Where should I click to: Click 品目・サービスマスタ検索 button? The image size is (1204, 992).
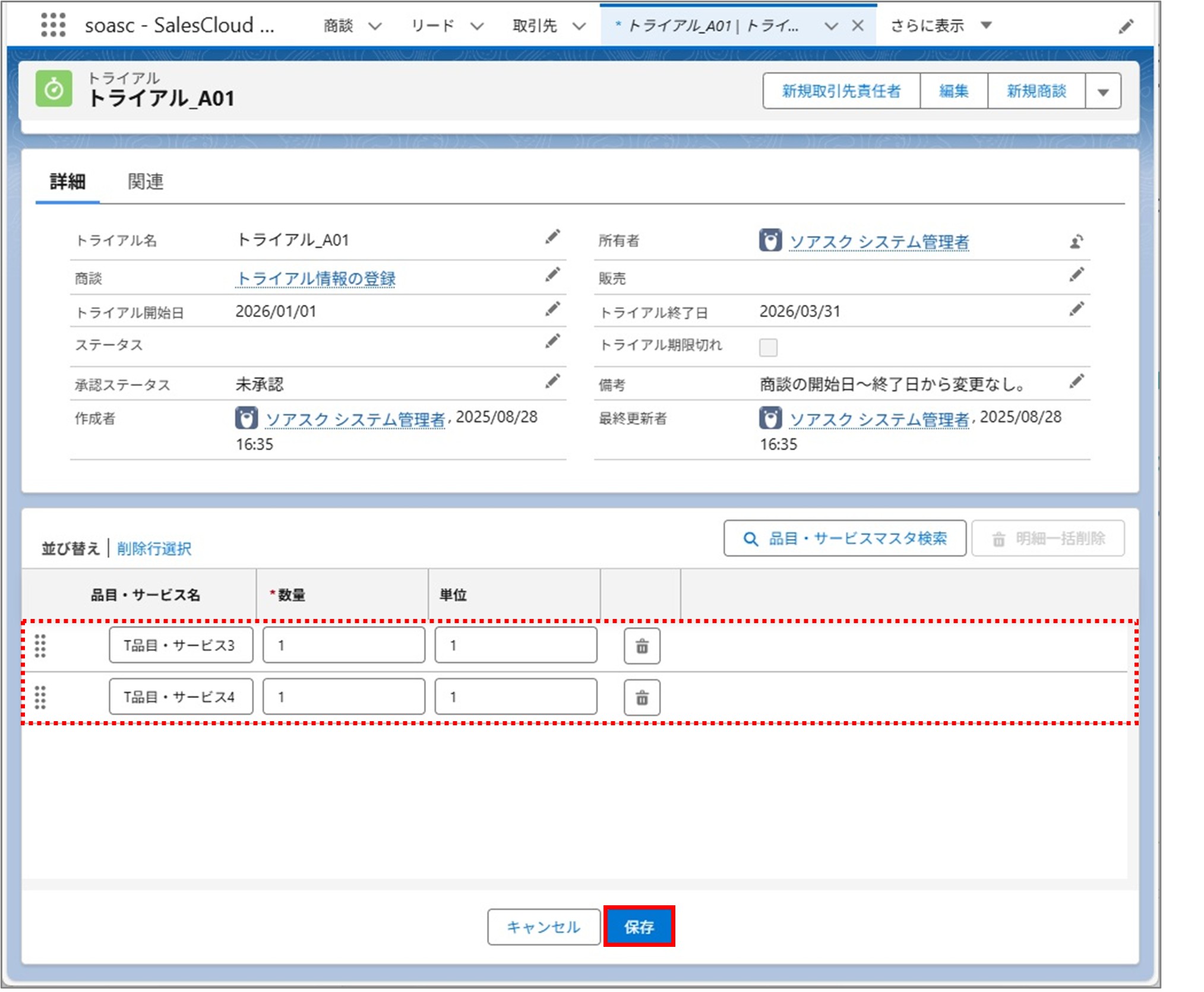845,538
